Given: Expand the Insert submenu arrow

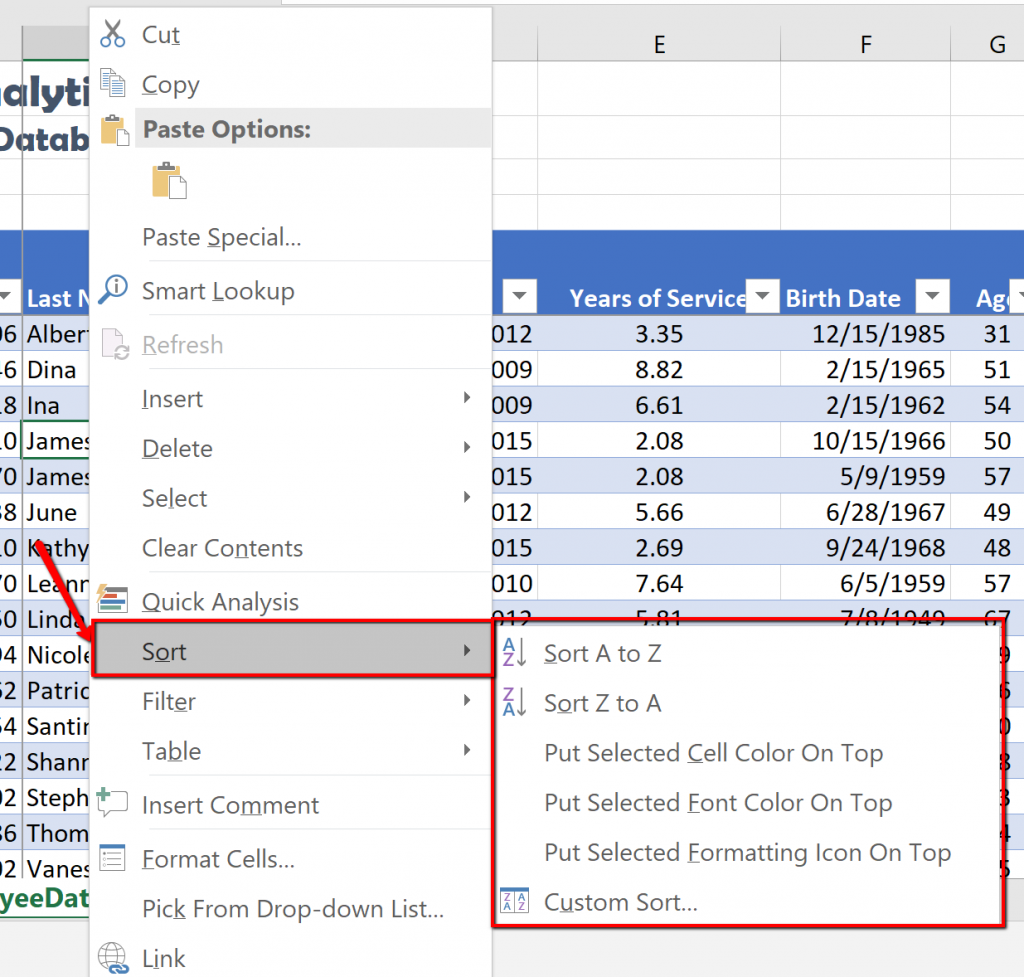Looking at the screenshot, I should coord(468,398).
